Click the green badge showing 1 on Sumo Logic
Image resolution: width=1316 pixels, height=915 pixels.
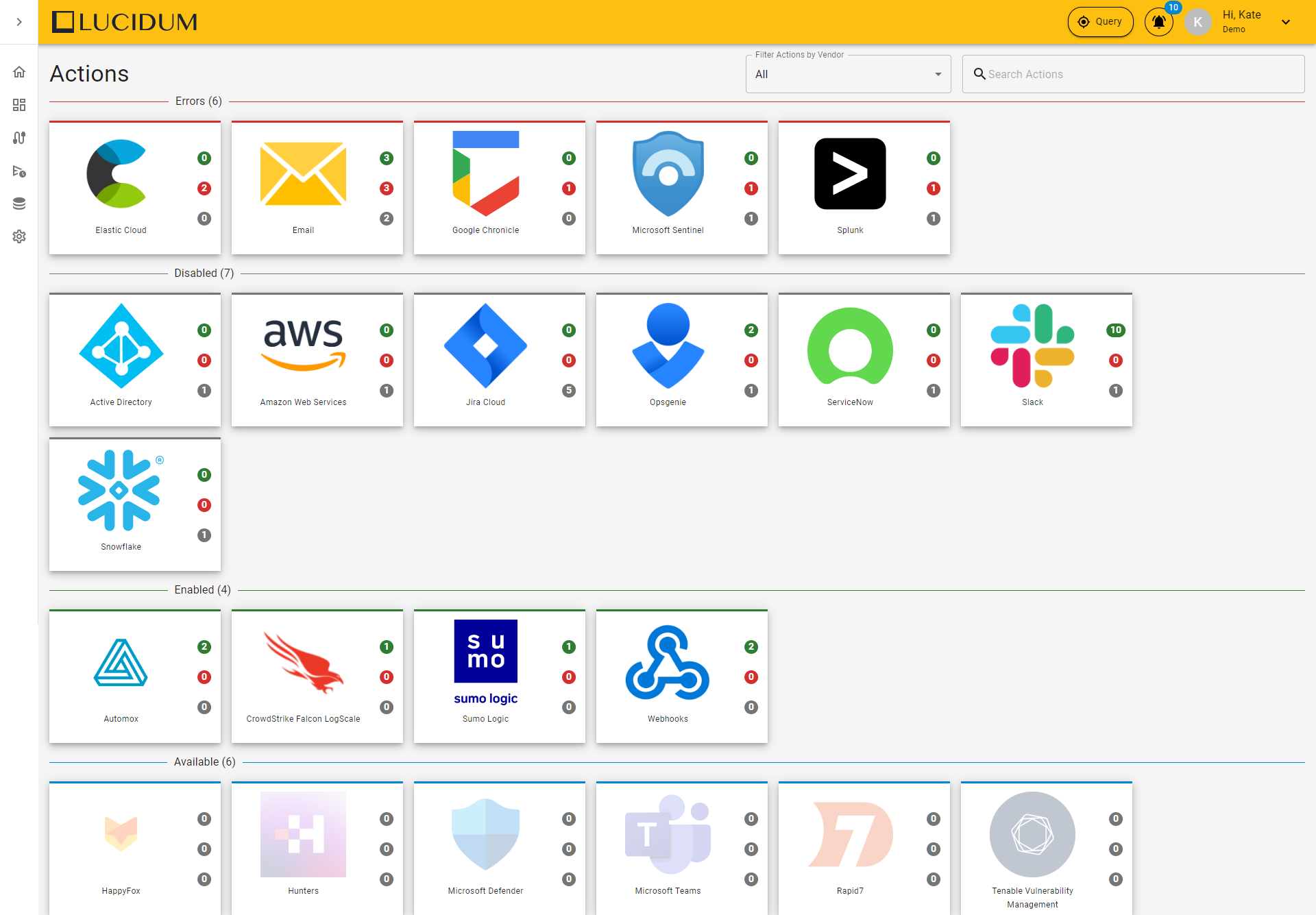[x=569, y=647]
